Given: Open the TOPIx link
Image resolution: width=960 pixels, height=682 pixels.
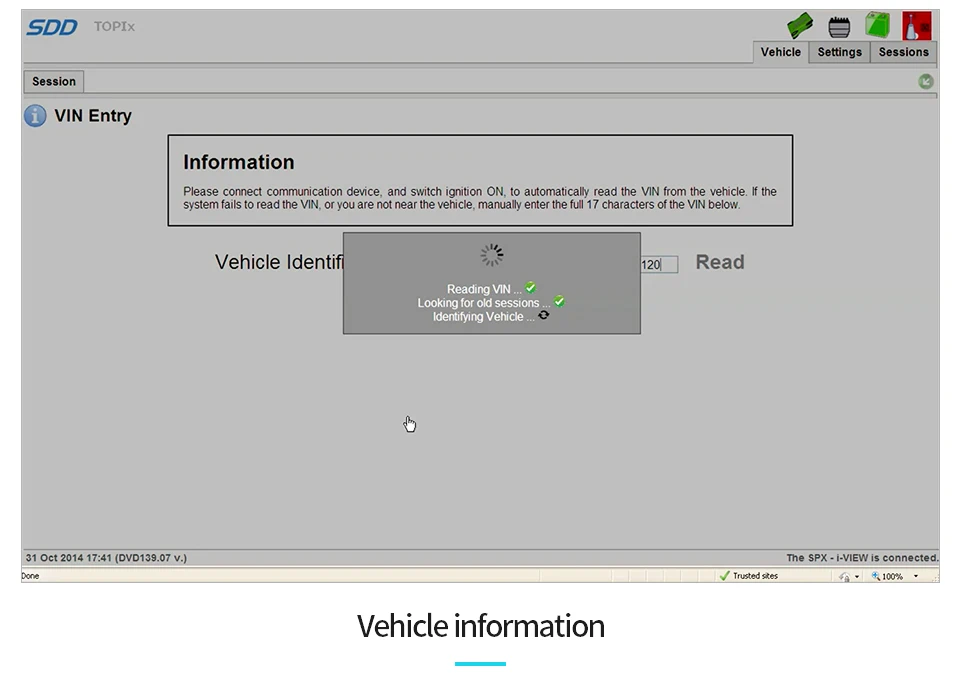Looking at the screenshot, I should point(114,26).
